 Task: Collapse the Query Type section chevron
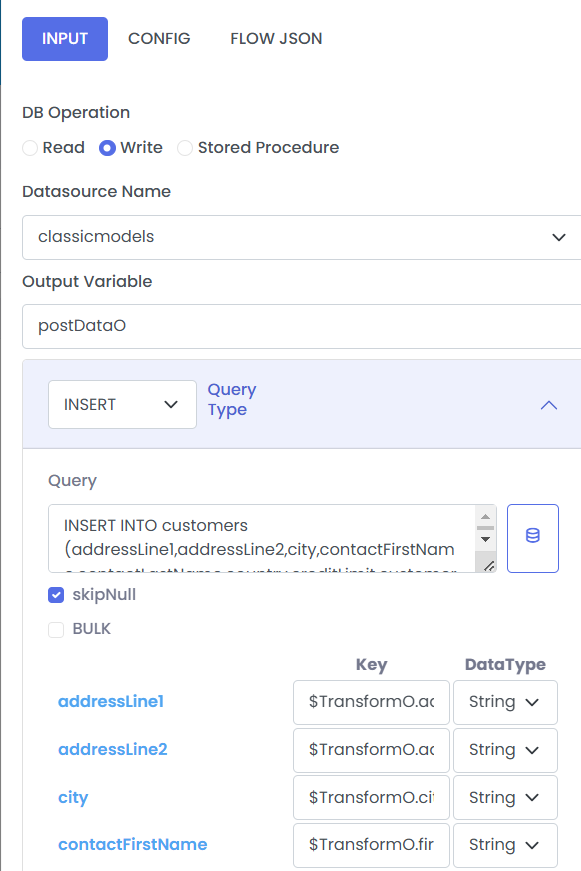tap(548, 405)
